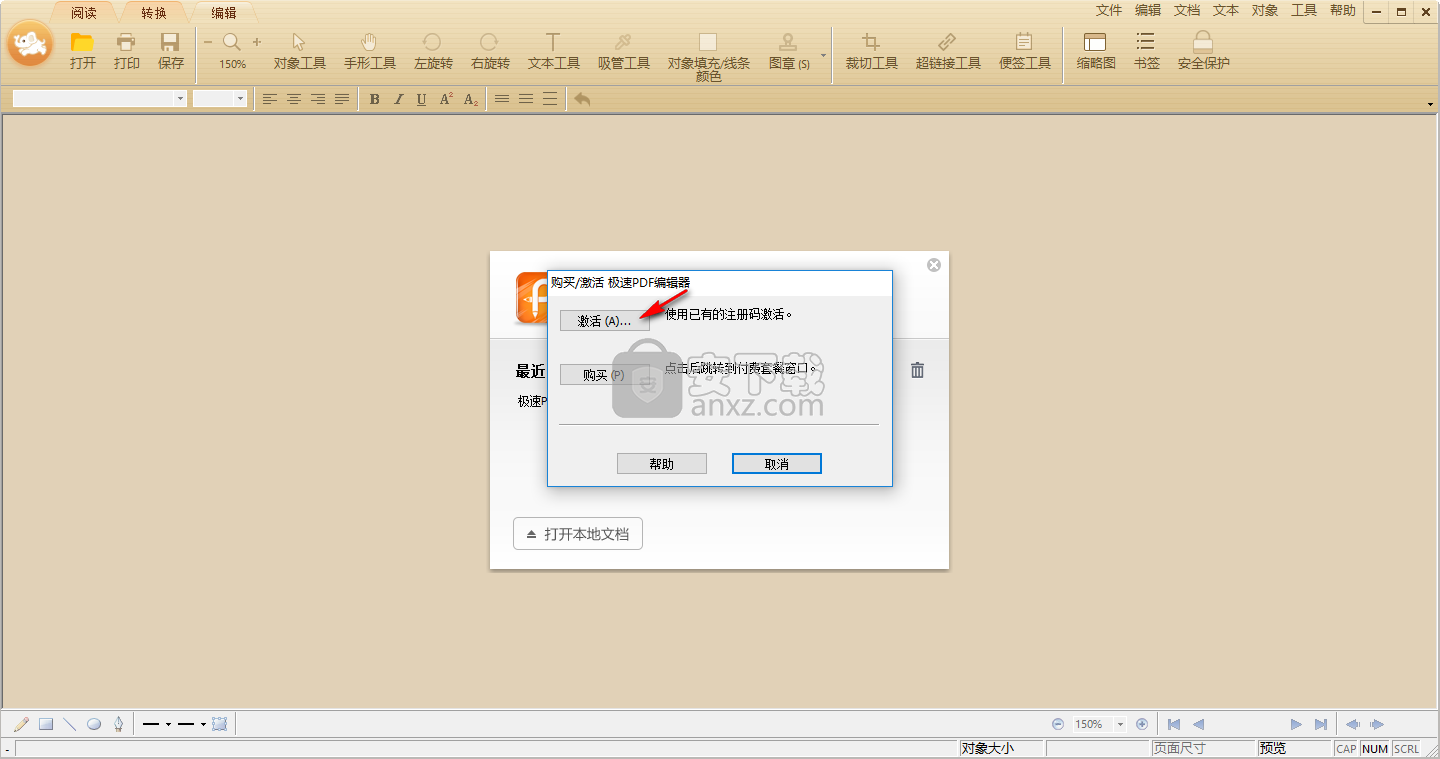Open the first line style dropdown at the bottom
The image size is (1440, 759).
point(168,724)
